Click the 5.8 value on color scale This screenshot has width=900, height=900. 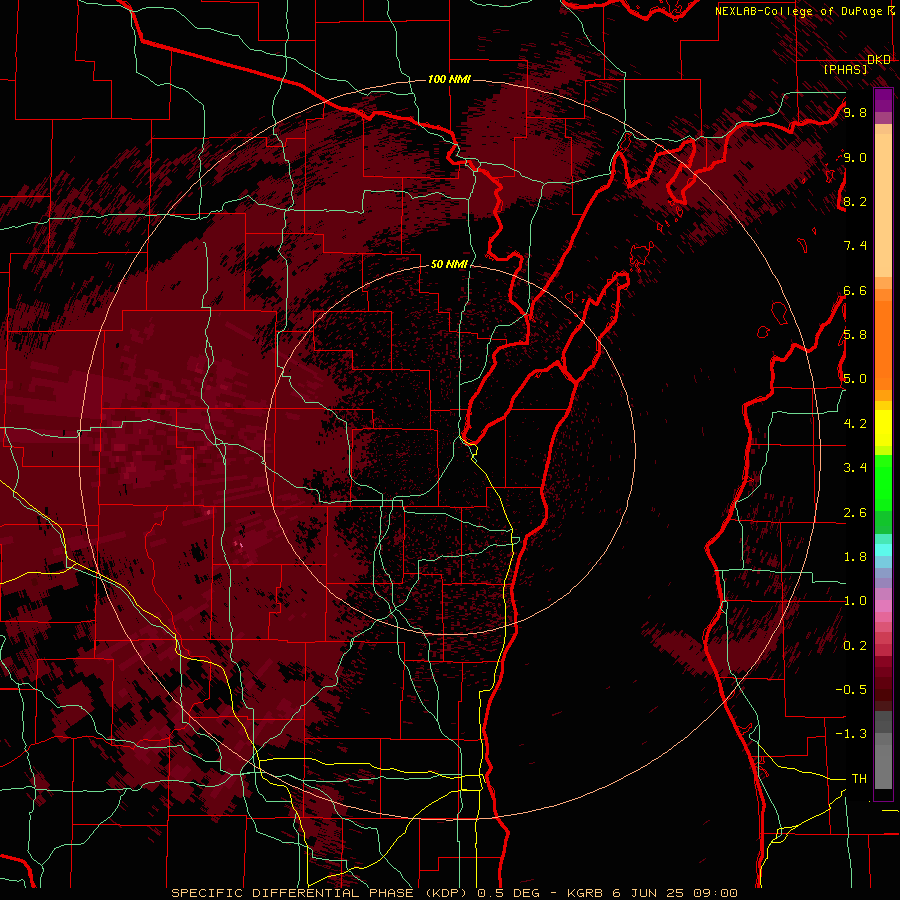[855, 335]
